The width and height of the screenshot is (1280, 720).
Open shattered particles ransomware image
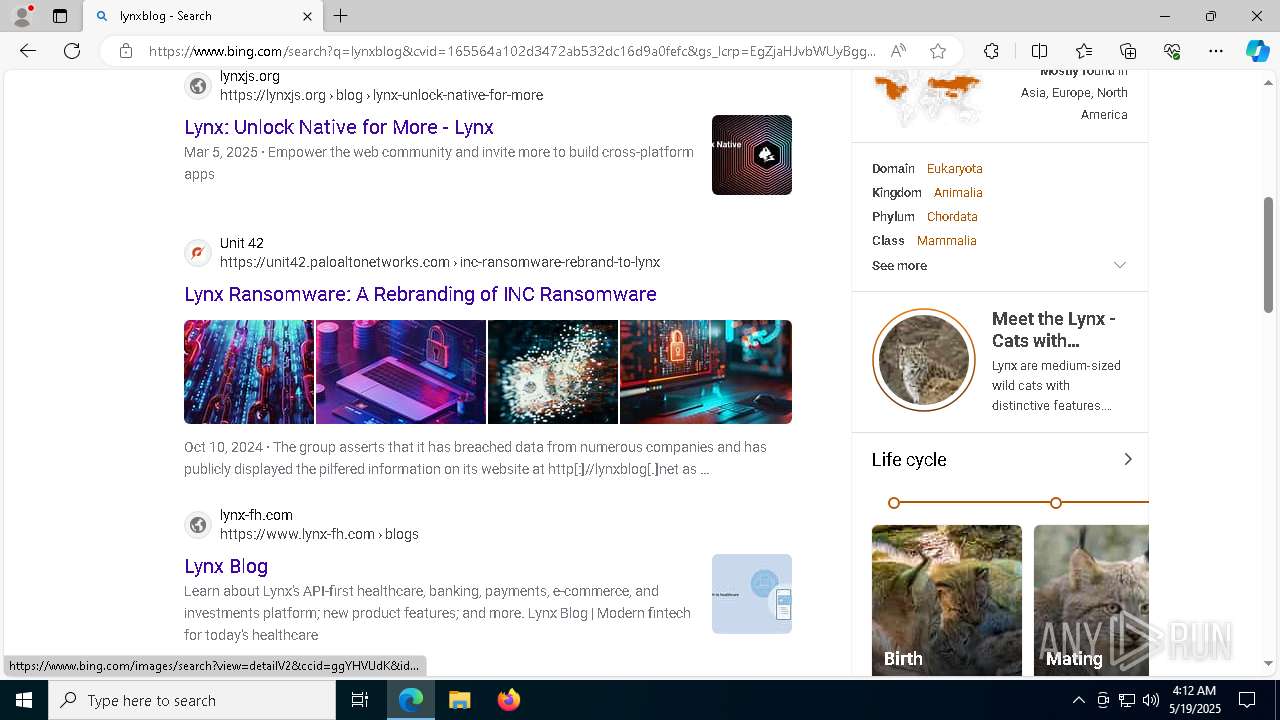[x=553, y=372]
